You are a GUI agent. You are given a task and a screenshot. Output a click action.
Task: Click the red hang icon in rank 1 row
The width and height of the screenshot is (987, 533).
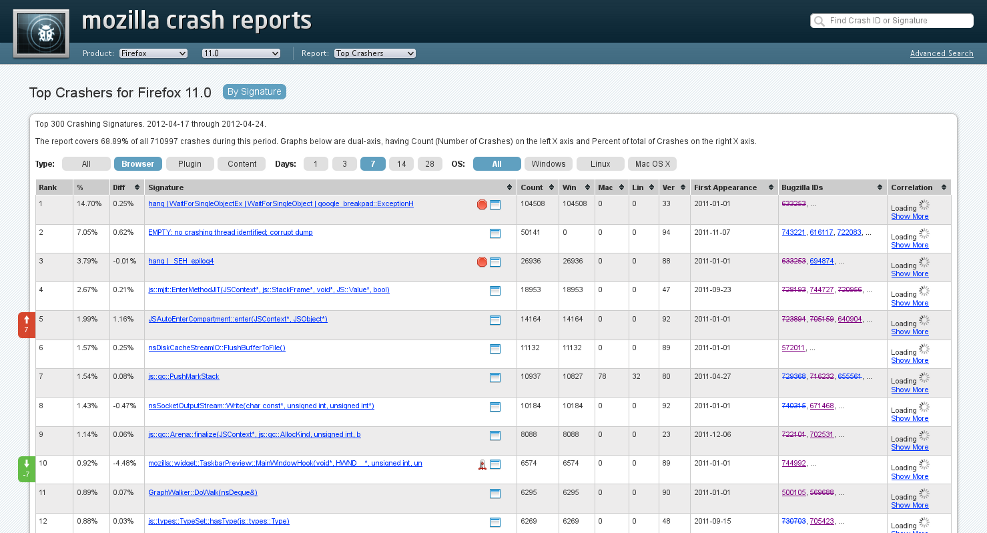click(x=482, y=205)
